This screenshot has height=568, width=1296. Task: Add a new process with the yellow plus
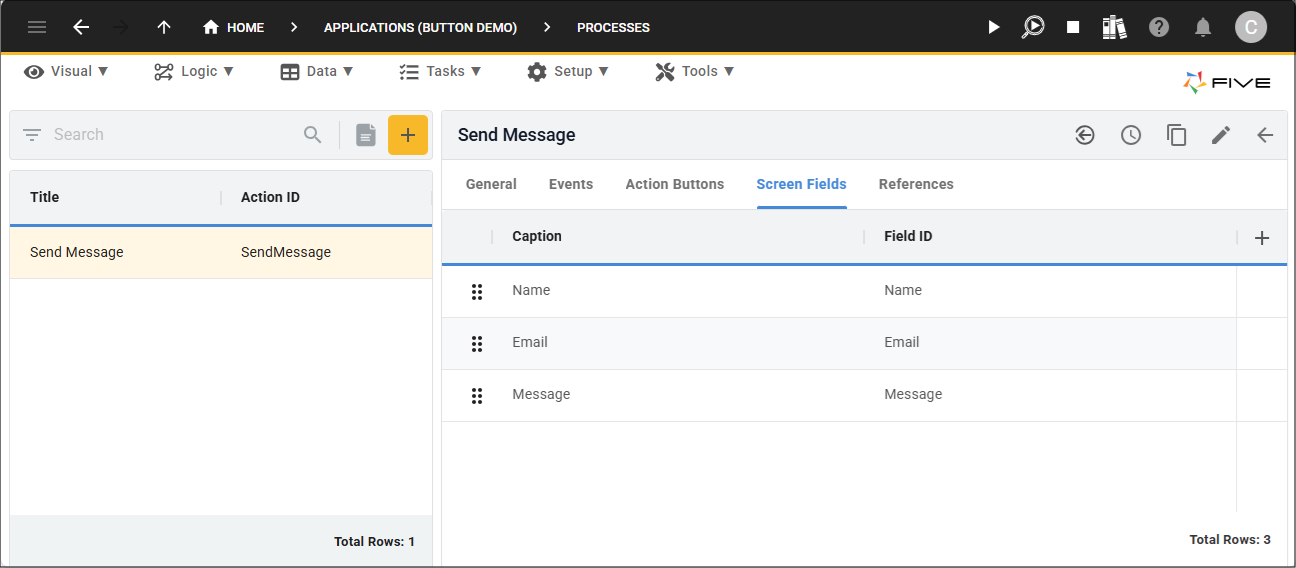click(x=408, y=135)
